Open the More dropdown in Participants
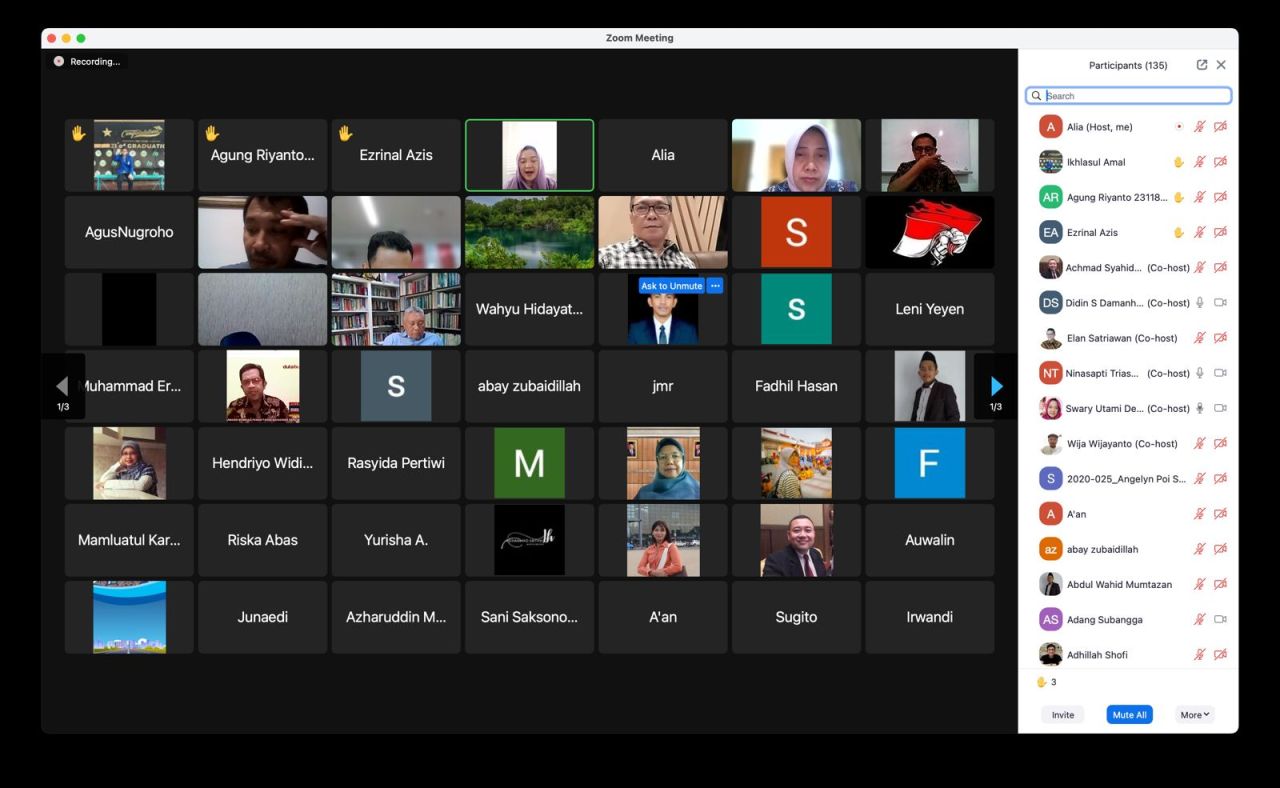Viewport: 1280px width, 788px height. click(x=1195, y=715)
